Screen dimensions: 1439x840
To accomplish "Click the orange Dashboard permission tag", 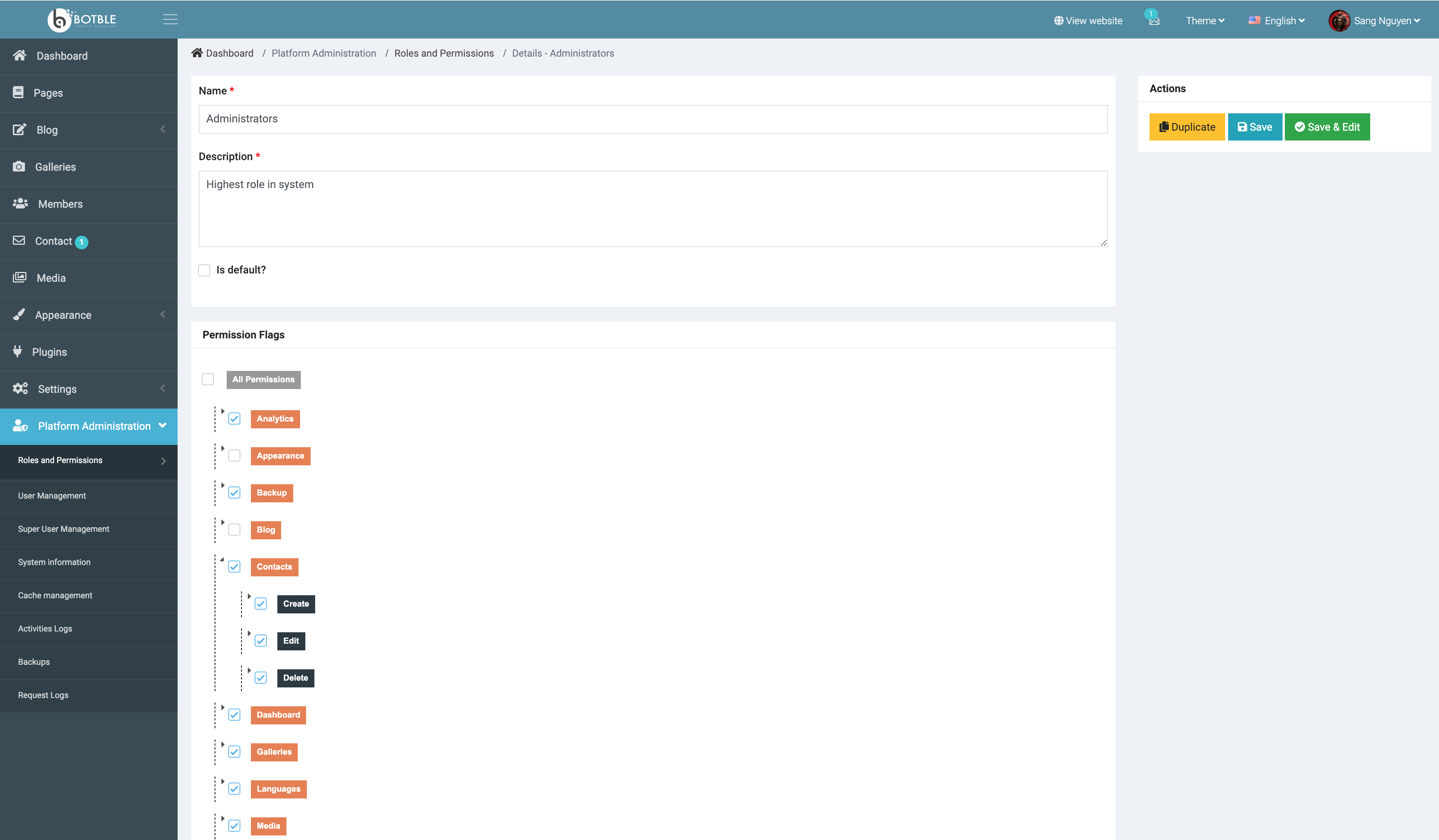I will point(278,715).
